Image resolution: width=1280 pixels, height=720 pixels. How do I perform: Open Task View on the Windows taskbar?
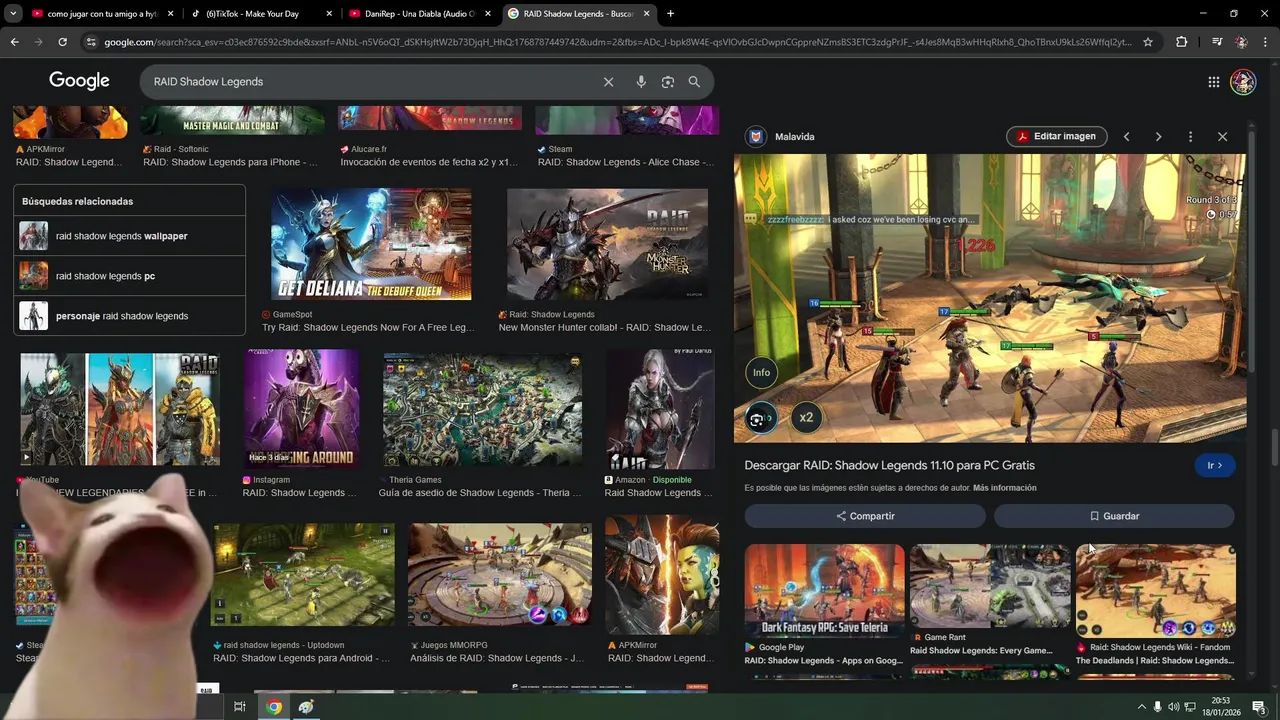pos(239,707)
